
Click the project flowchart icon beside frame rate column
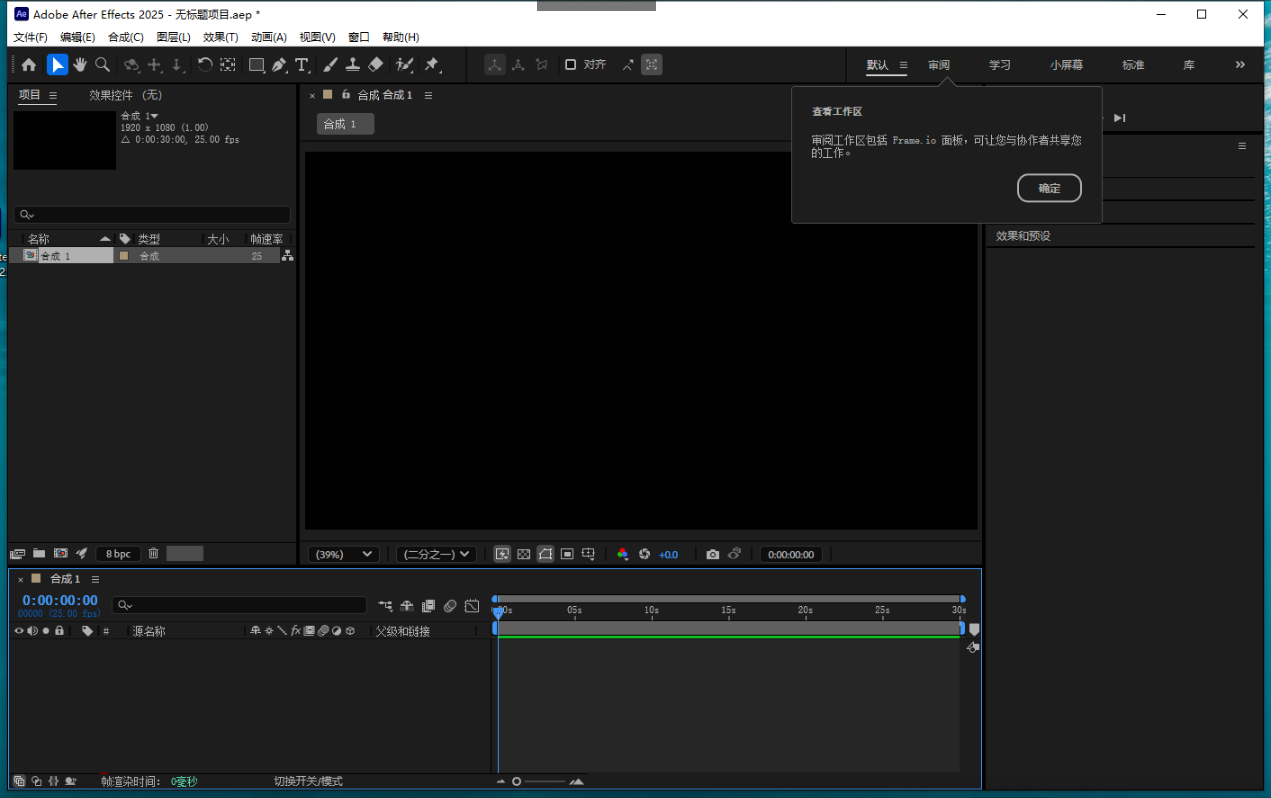point(287,256)
